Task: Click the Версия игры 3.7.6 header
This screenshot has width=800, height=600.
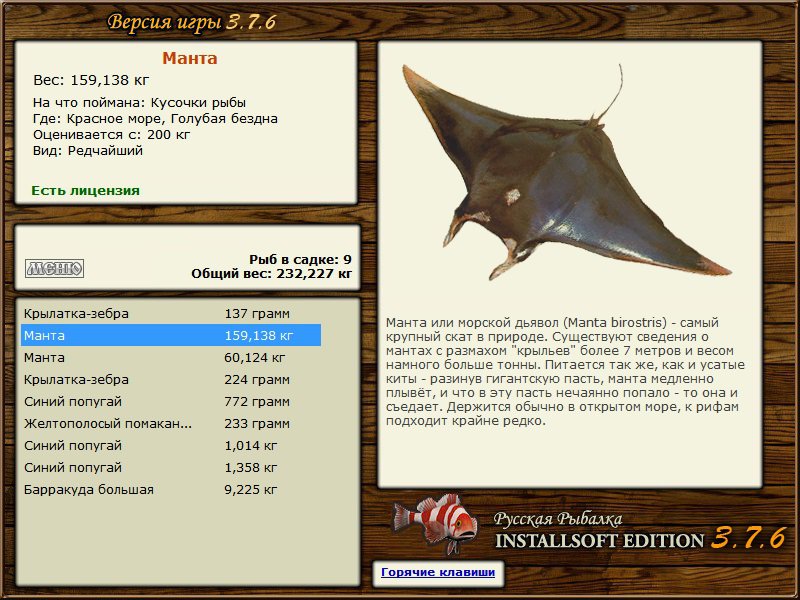Action: coord(192,22)
